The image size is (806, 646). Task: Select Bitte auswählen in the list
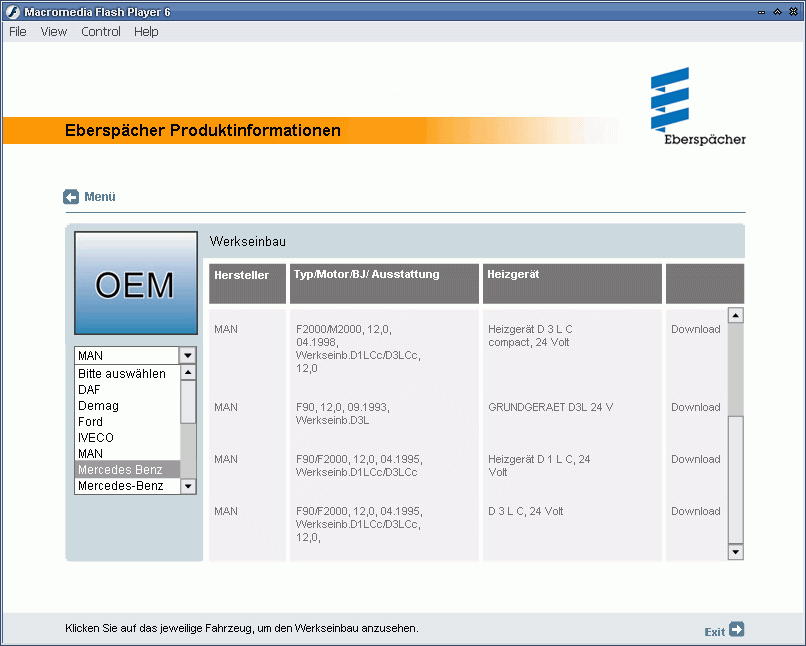(127, 374)
